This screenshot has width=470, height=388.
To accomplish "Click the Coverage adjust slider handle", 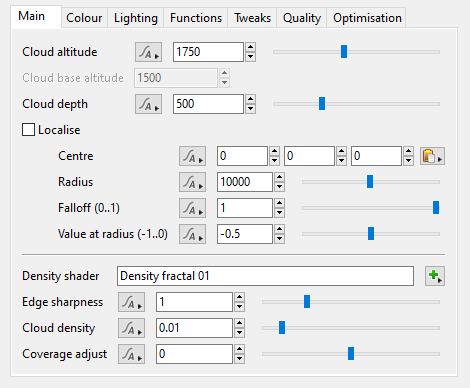I will pos(351,354).
